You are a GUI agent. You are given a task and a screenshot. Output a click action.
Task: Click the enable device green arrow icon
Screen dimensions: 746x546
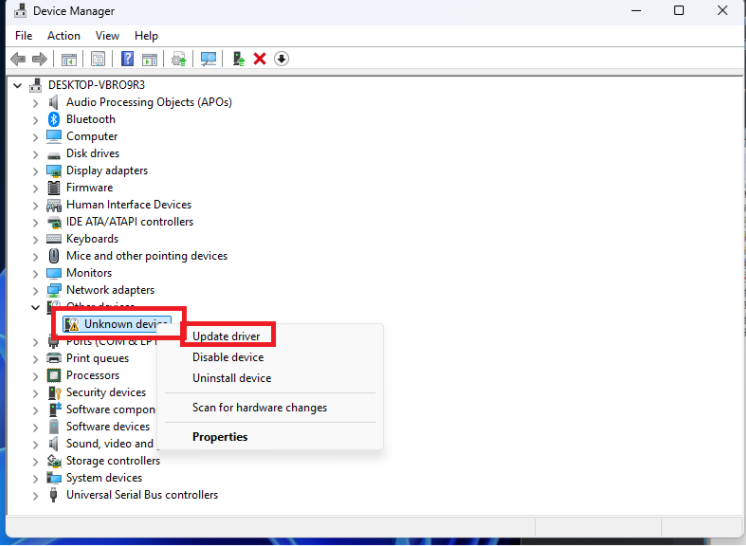pos(238,59)
